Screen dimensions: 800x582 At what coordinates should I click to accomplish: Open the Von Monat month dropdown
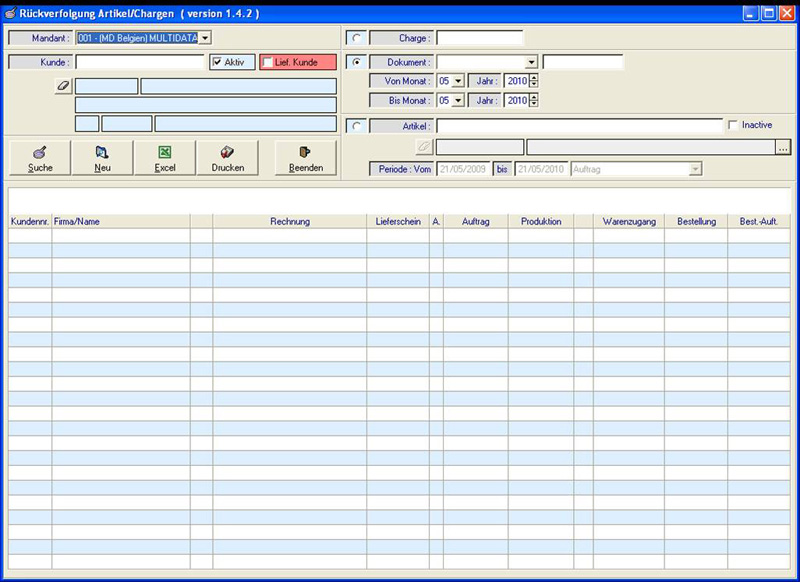tap(458, 81)
